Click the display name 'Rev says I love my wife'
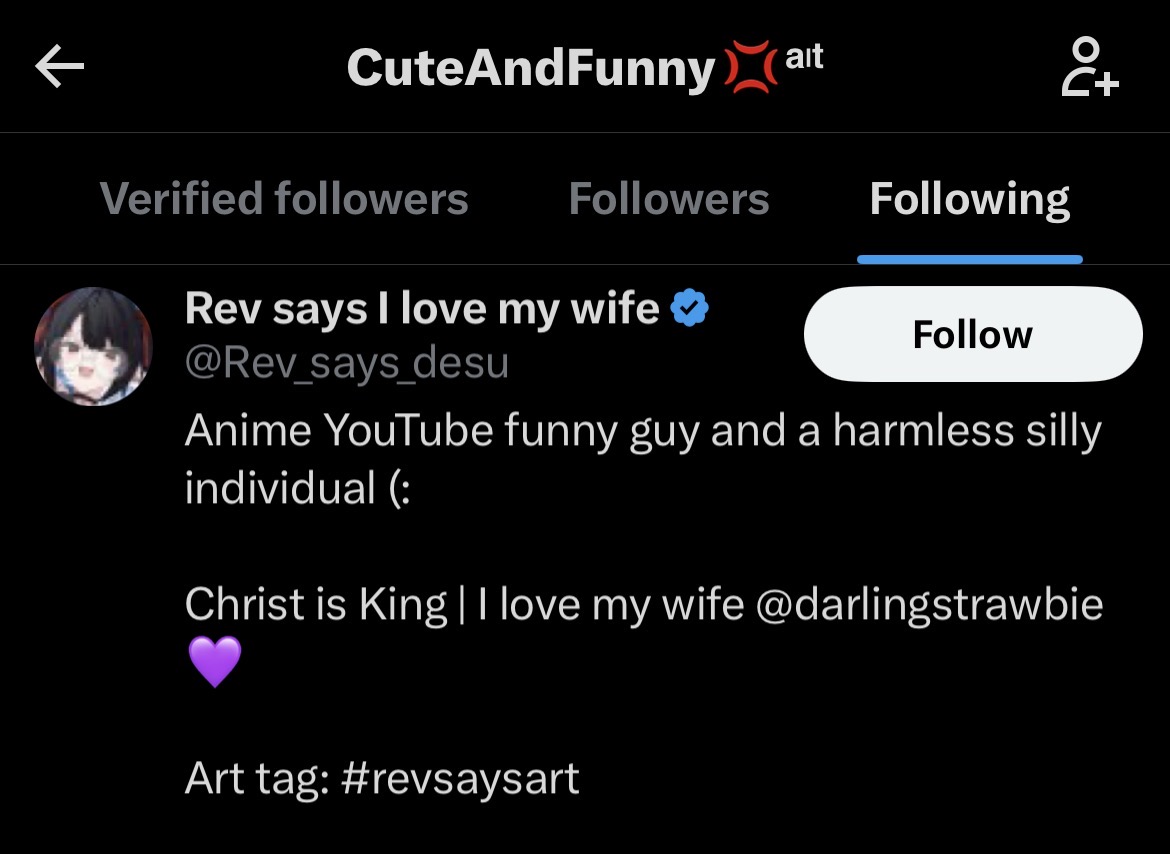Image resolution: width=1170 pixels, height=854 pixels. [x=422, y=309]
